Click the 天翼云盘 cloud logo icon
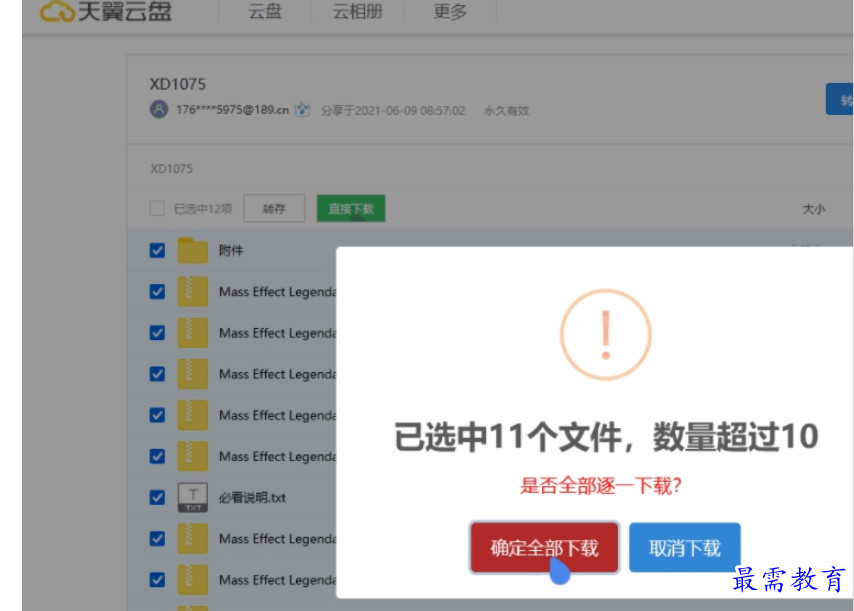 pyautogui.click(x=56, y=12)
